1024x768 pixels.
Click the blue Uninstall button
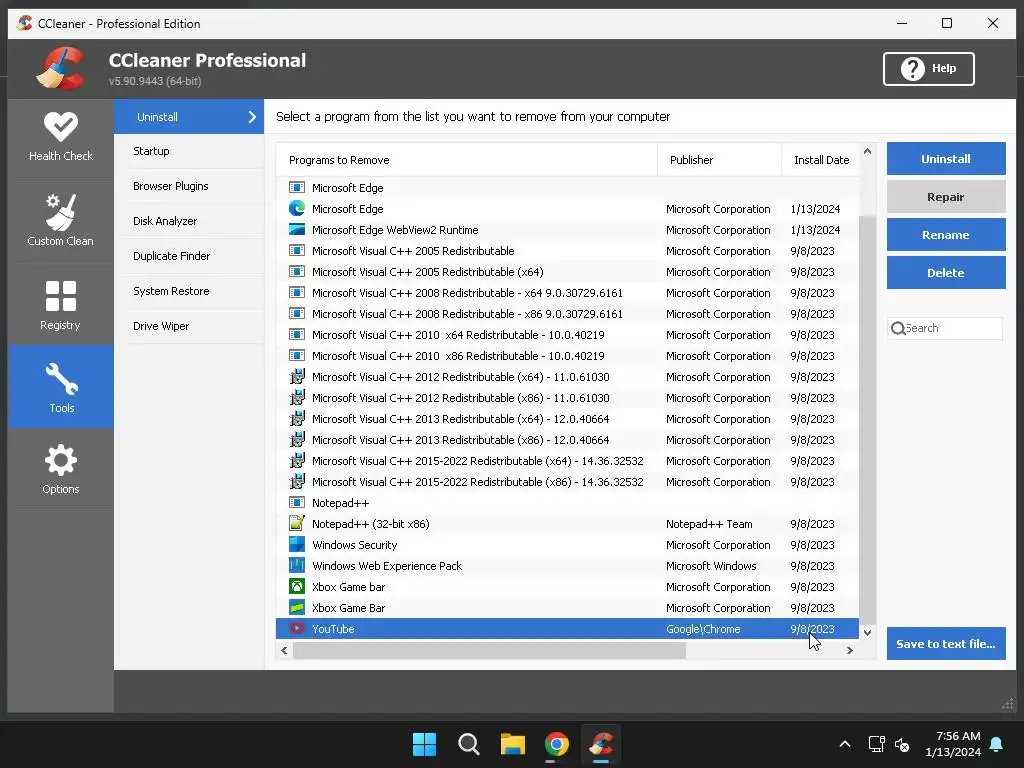946,159
